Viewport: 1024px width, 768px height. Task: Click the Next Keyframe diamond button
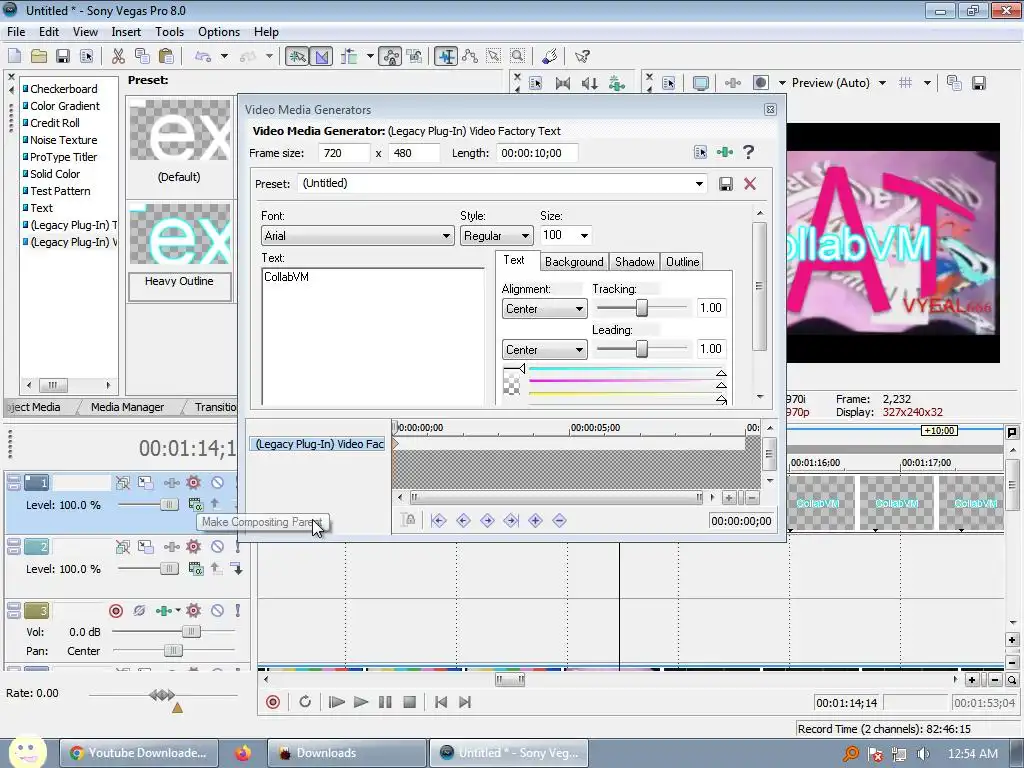(487, 520)
